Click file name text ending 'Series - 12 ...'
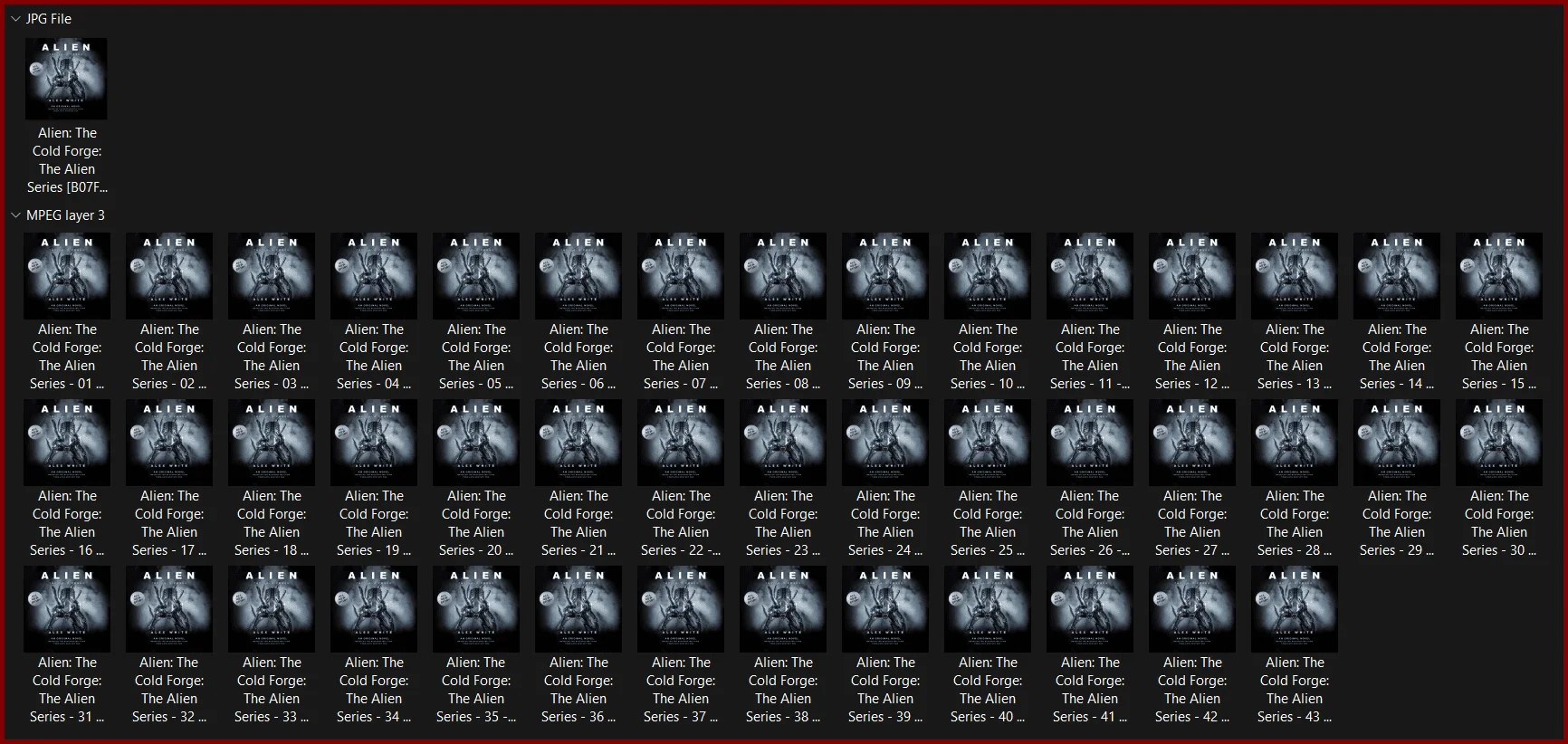Screen dimensions: 1568x744 tap(1192, 357)
